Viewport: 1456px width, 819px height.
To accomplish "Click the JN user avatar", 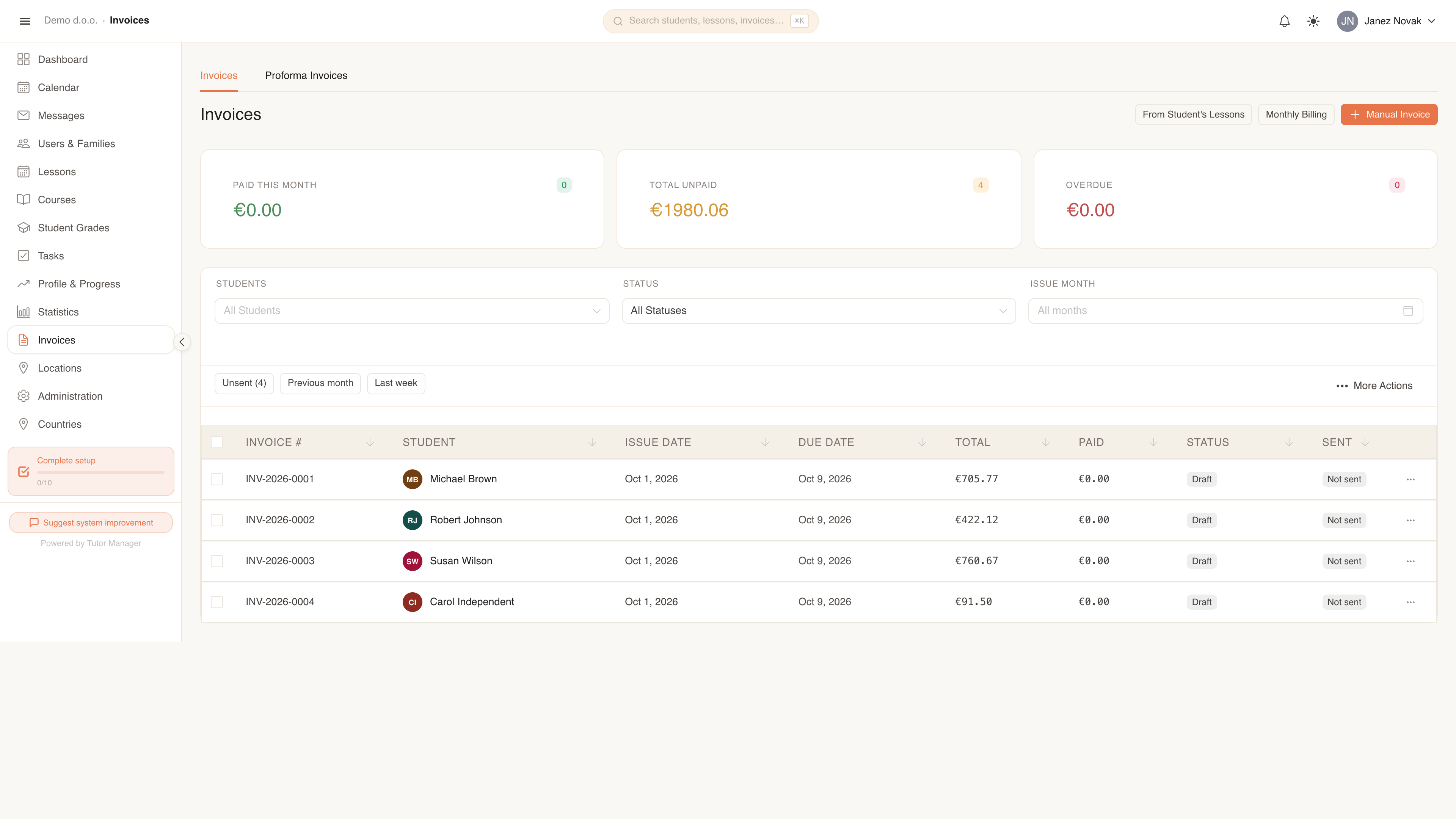I will click(x=1348, y=21).
